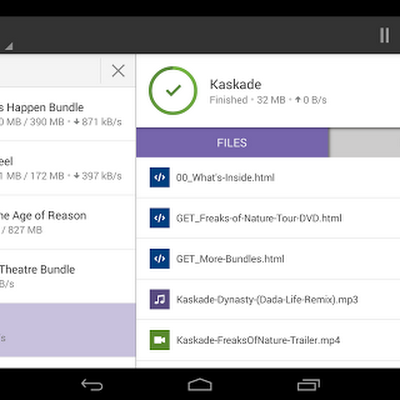
Task: Click the video camera icon for Trailer.mp4
Action: coord(160,340)
